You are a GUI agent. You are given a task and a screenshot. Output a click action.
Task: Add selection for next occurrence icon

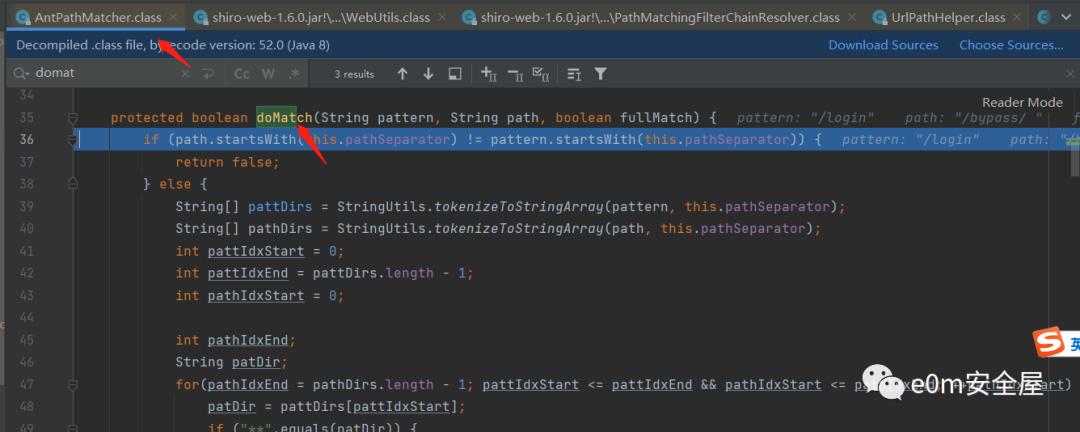[488, 74]
